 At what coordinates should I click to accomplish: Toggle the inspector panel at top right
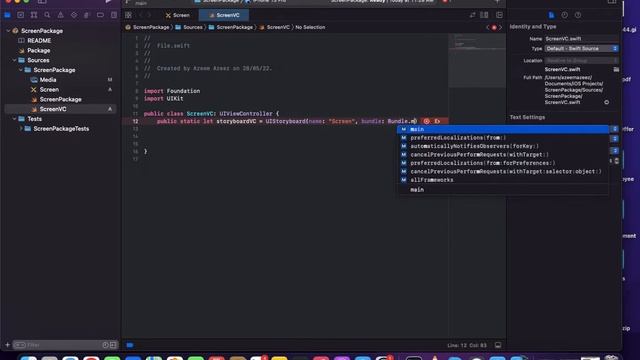click(612, 2)
